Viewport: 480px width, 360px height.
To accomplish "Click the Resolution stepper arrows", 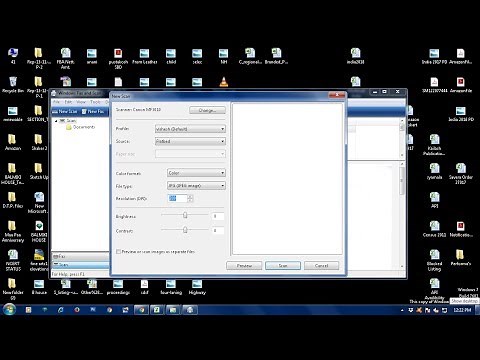I will (190, 198).
